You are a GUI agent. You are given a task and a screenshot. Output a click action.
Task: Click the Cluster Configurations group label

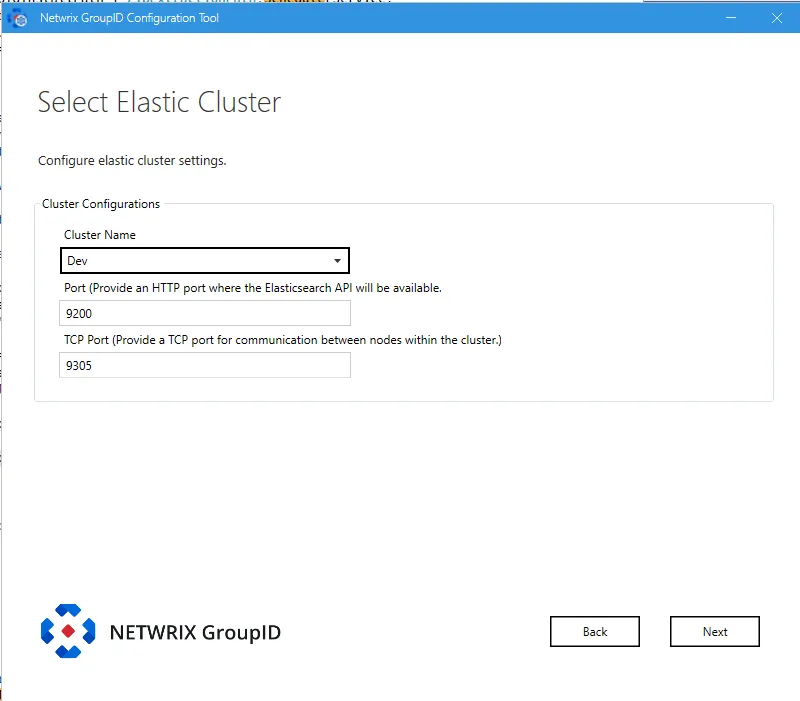pyautogui.click(x=101, y=204)
